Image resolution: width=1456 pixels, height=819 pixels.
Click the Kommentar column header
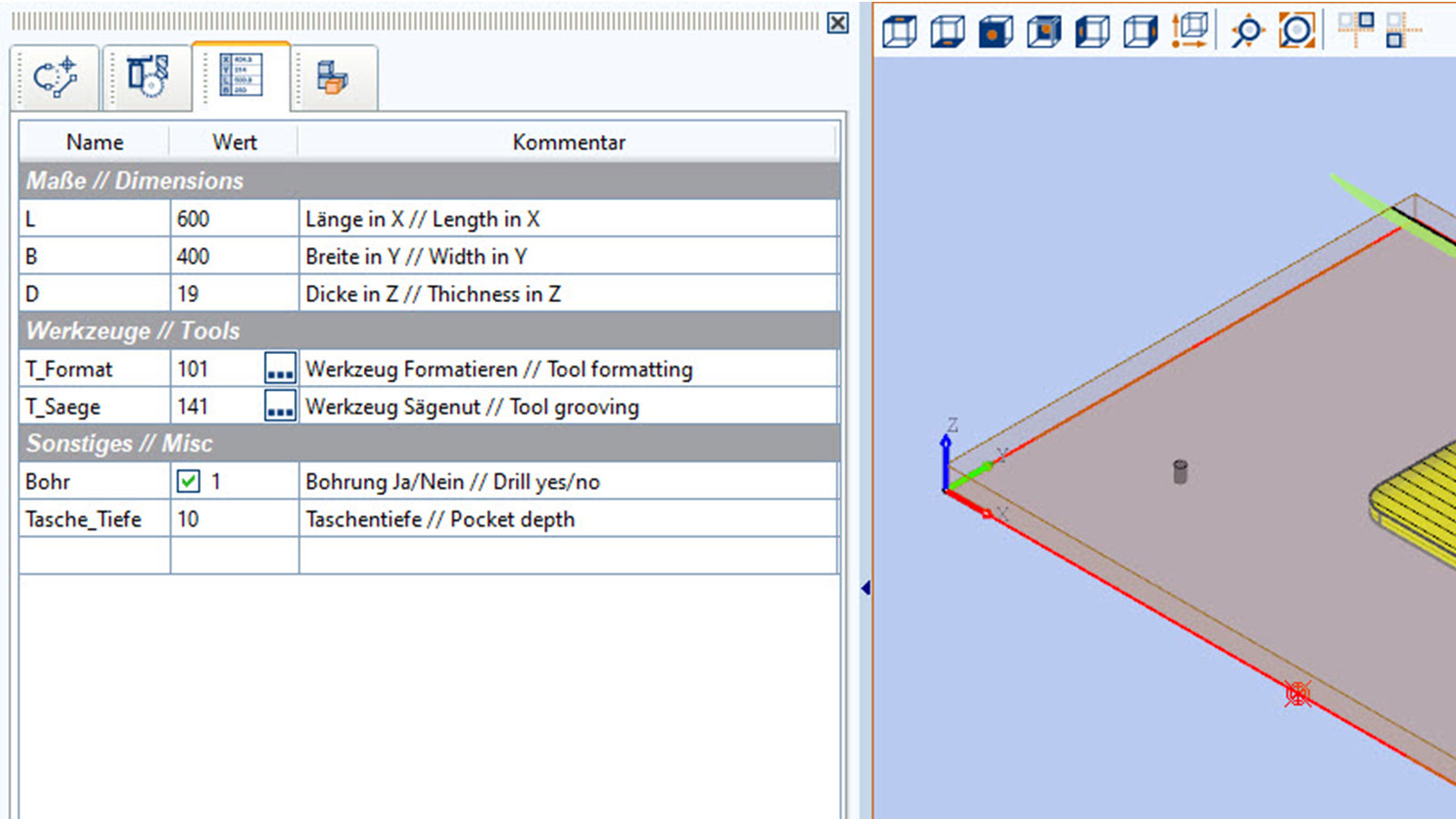568,142
